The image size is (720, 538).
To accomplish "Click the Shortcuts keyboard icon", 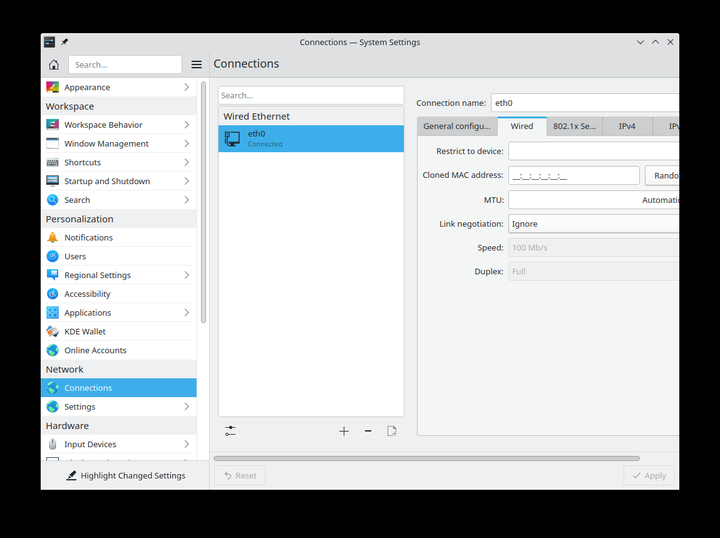I will point(52,163).
